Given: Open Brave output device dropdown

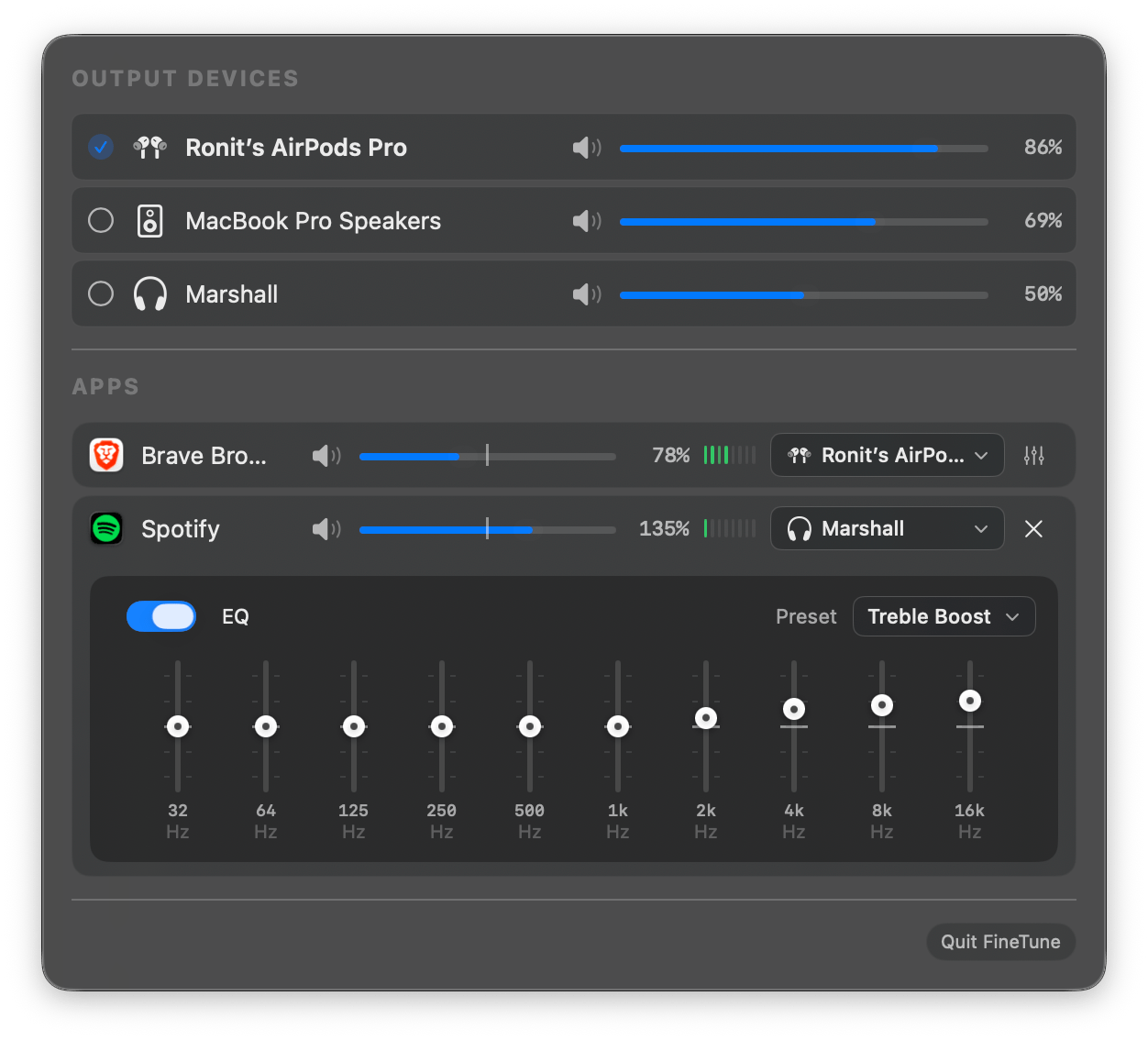Looking at the screenshot, I should pyautogui.click(x=888, y=455).
